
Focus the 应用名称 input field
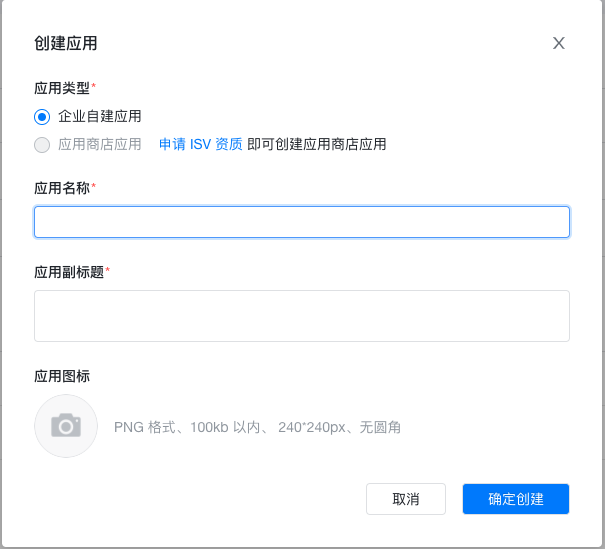tap(301, 222)
